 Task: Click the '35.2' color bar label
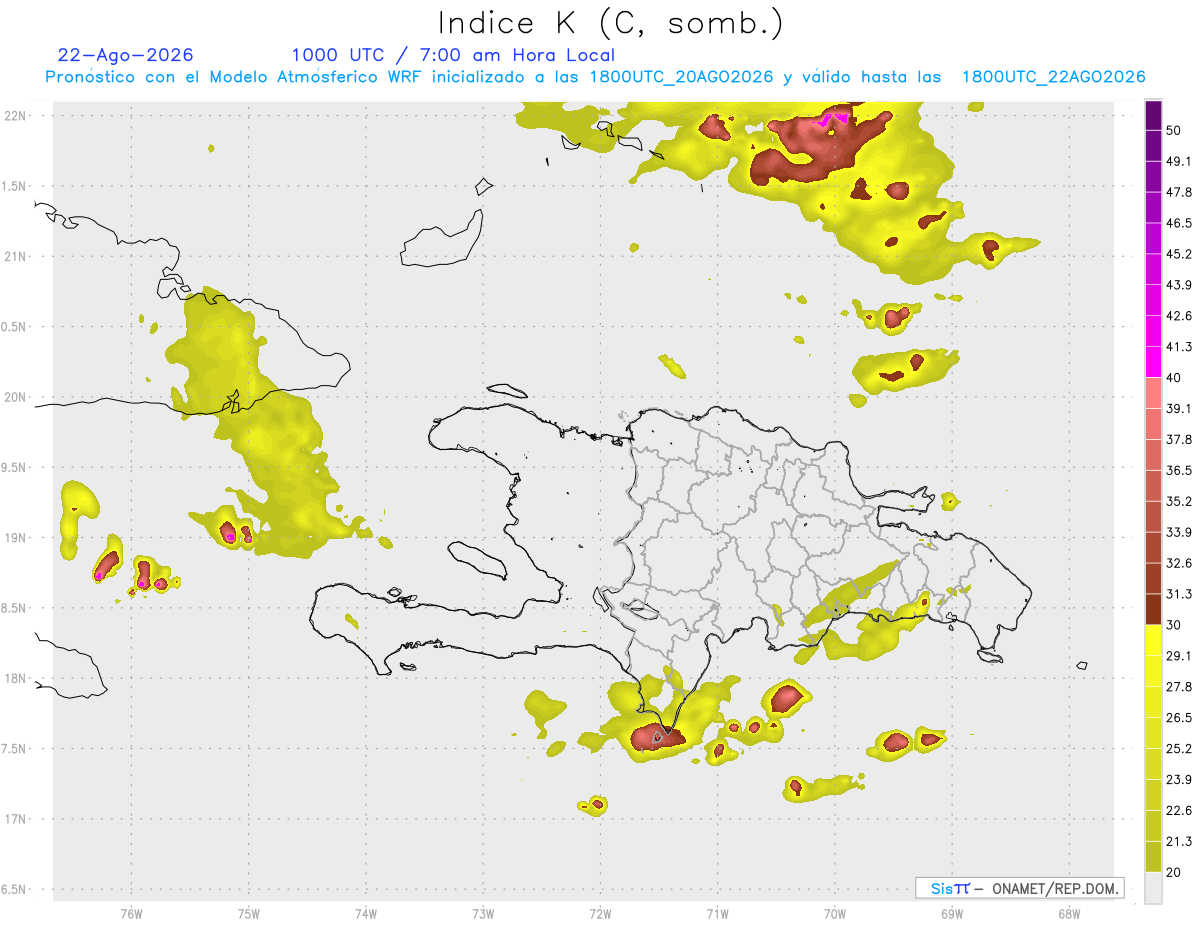click(x=1179, y=501)
